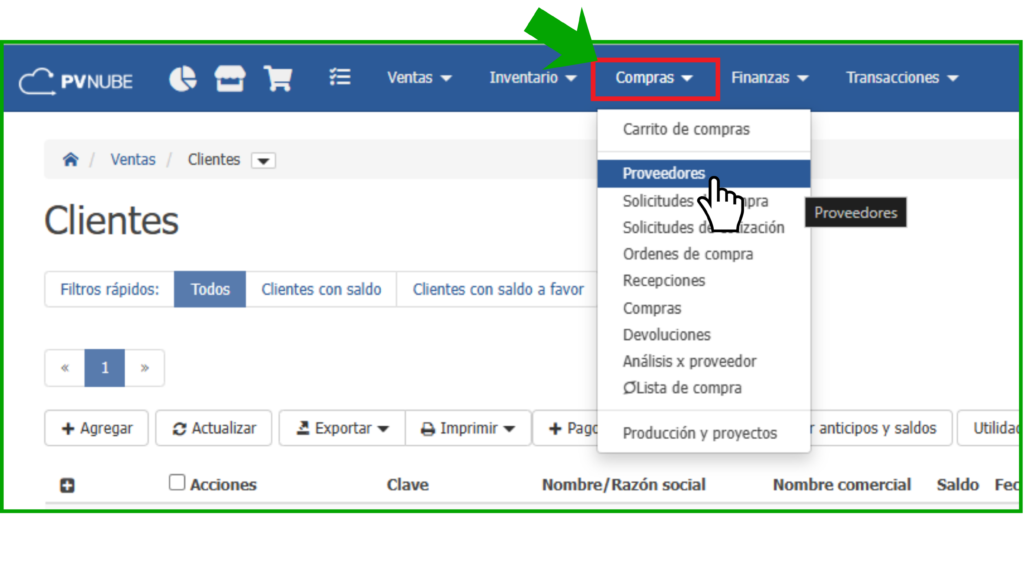
Task: Click the Agregar button
Action: [x=97, y=428]
